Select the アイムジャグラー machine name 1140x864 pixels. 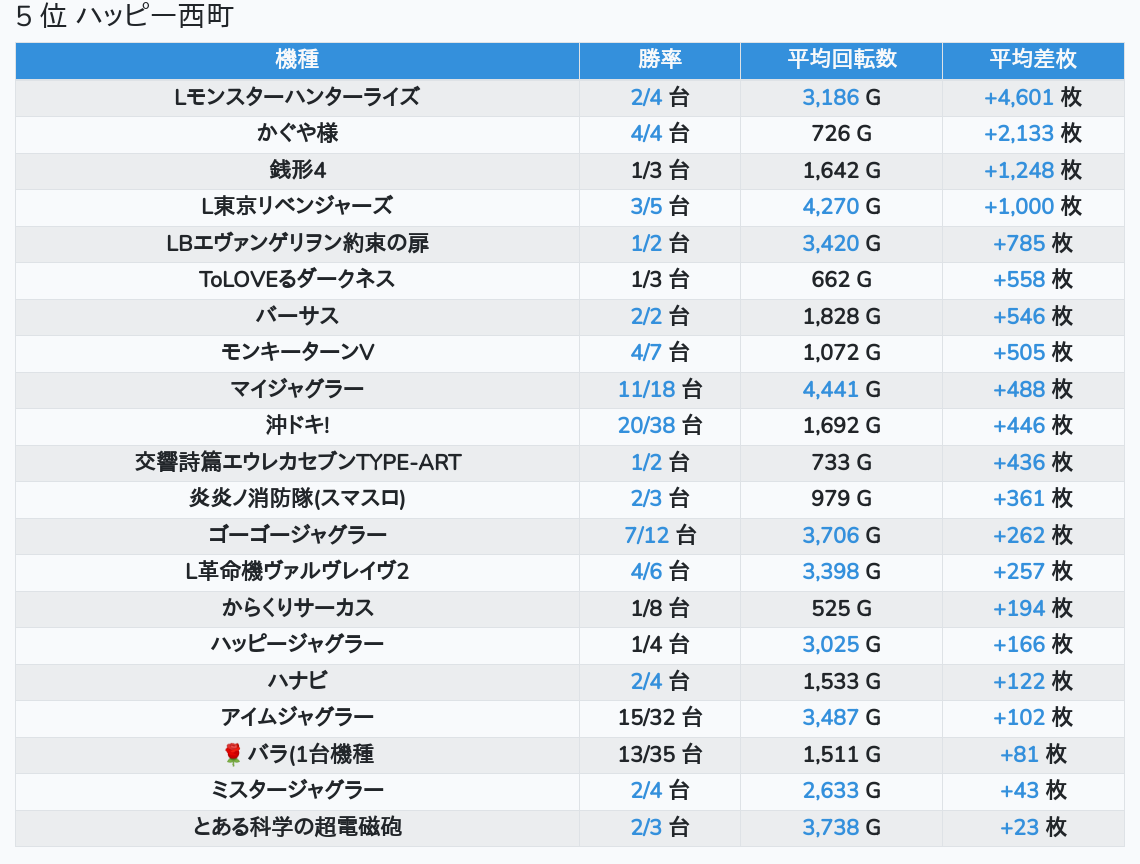(297, 717)
